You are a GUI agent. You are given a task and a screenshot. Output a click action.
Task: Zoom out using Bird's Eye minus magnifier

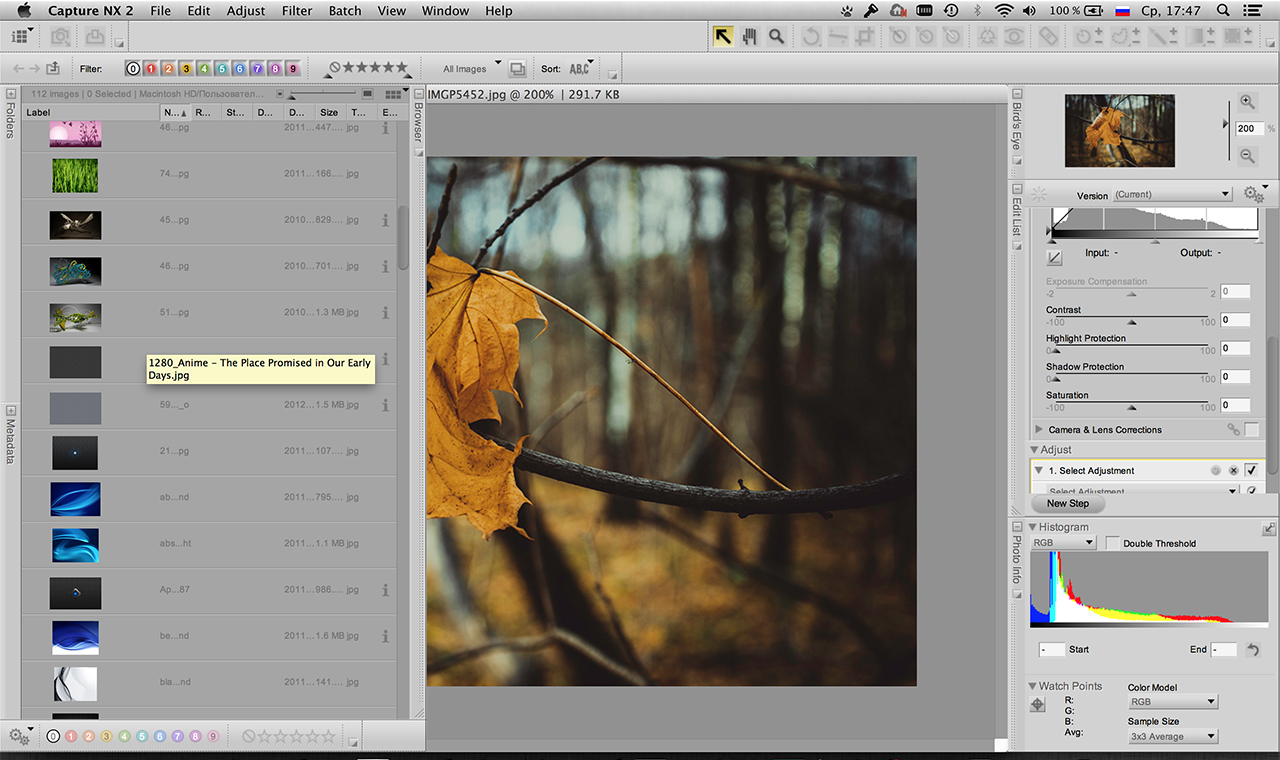[1247, 156]
